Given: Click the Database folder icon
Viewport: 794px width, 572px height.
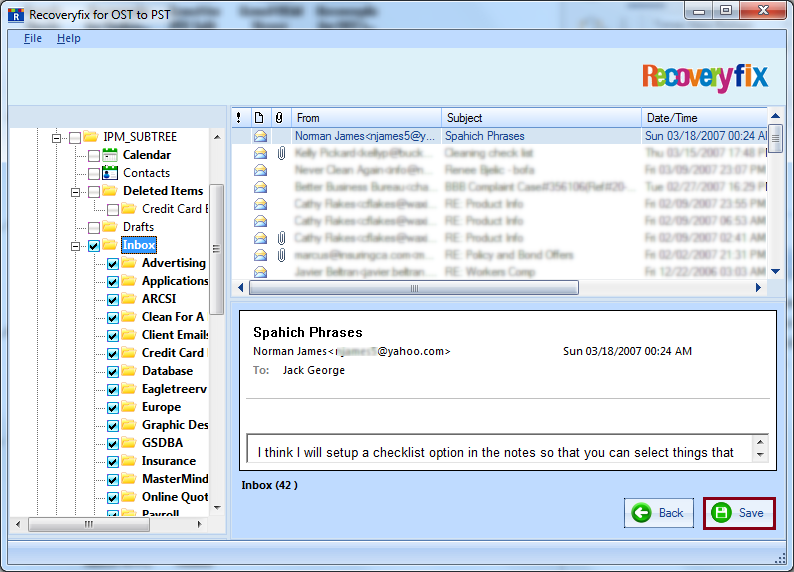Looking at the screenshot, I should (129, 371).
